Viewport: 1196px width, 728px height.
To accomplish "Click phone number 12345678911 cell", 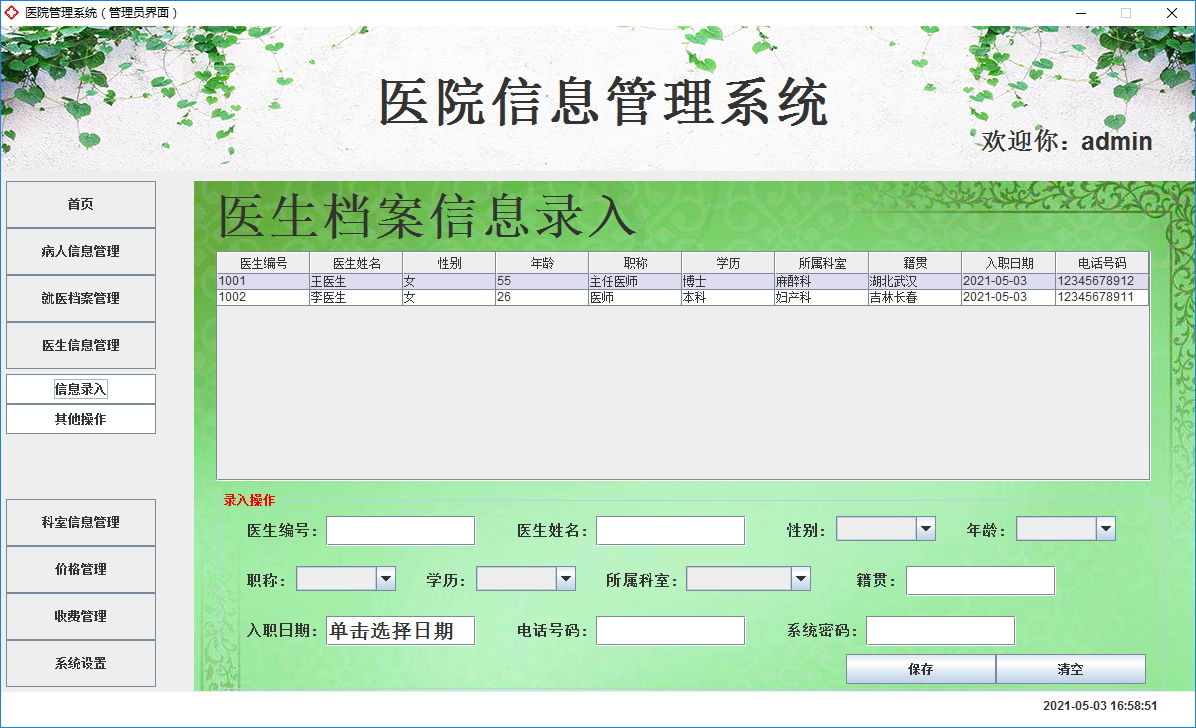I will click(1102, 298).
